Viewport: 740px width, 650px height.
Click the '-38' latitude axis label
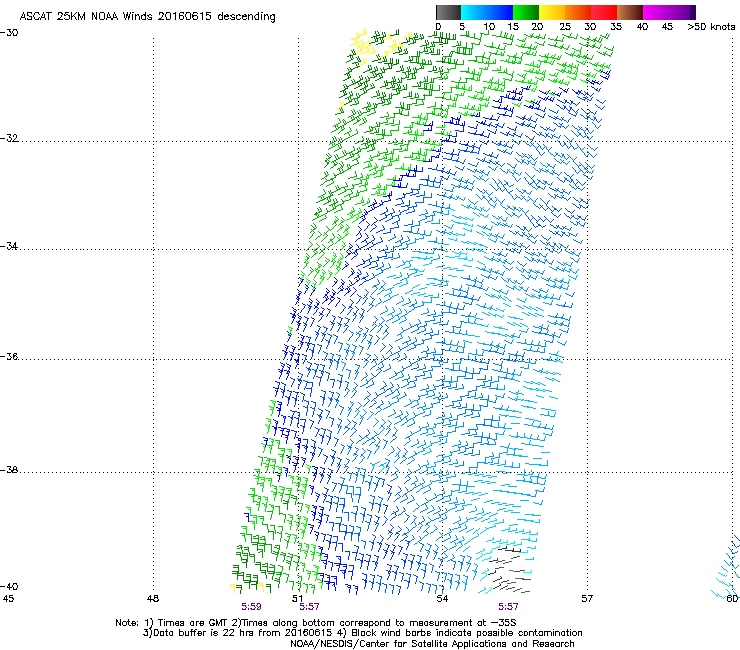pyautogui.click(x=9, y=470)
